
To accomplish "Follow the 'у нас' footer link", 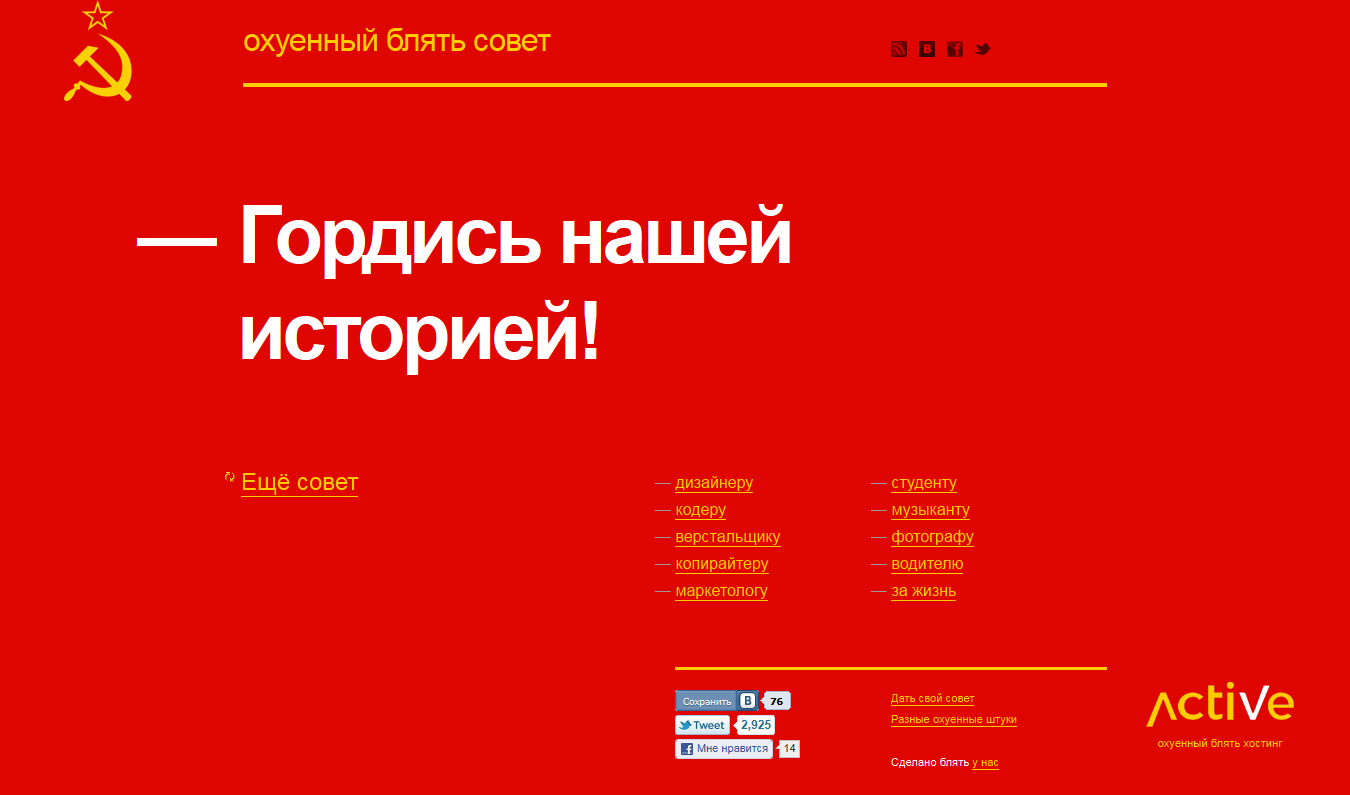I will pos(985,763).
